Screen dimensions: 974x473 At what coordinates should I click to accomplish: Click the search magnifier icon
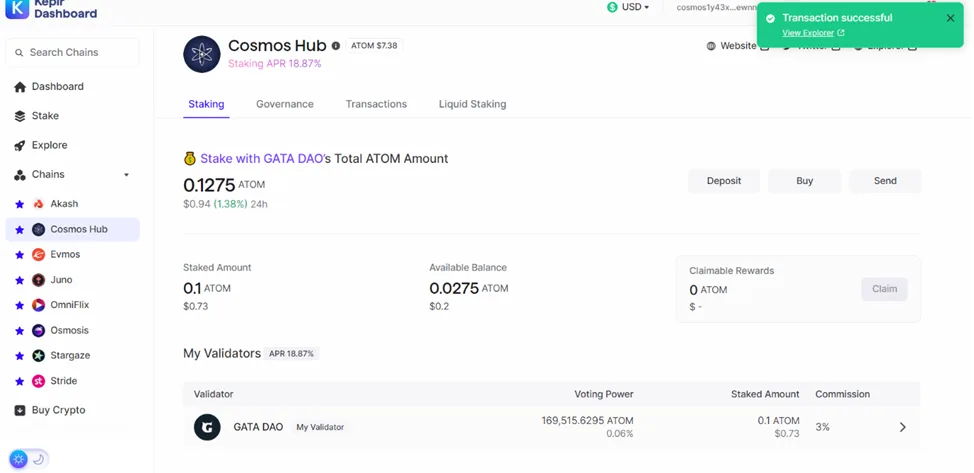19,53
